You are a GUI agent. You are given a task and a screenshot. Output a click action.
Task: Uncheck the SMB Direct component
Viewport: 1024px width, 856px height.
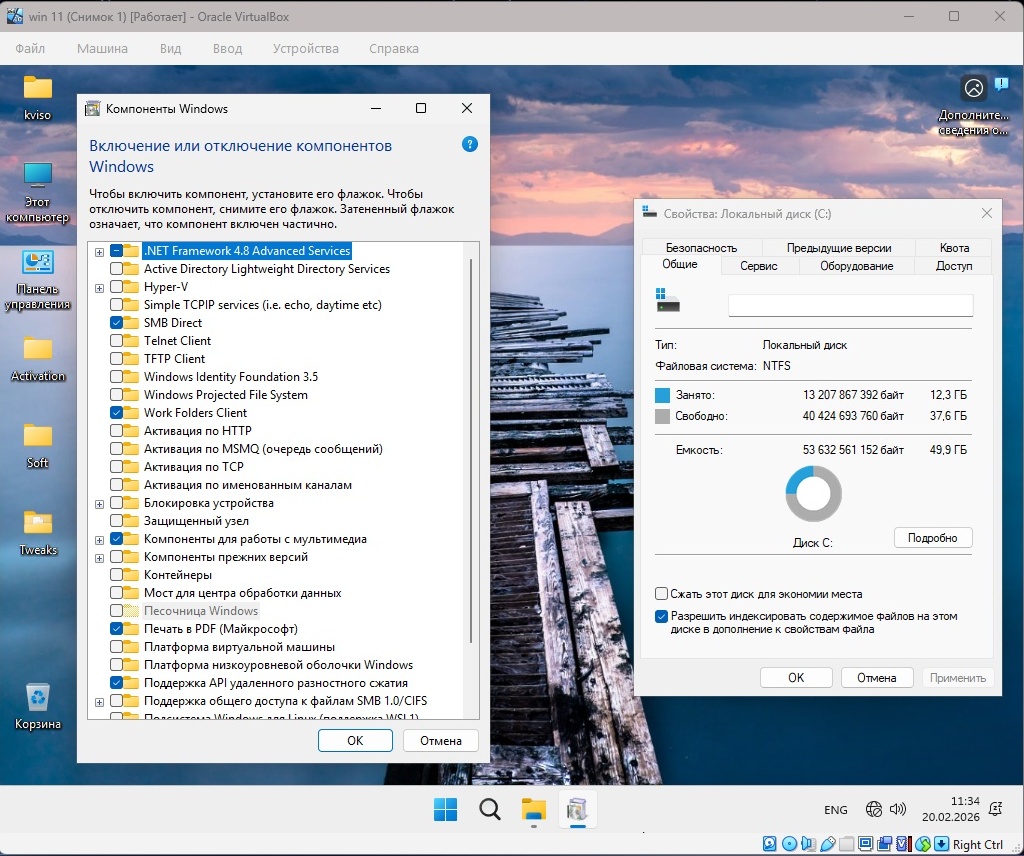(x=117, y=323)
